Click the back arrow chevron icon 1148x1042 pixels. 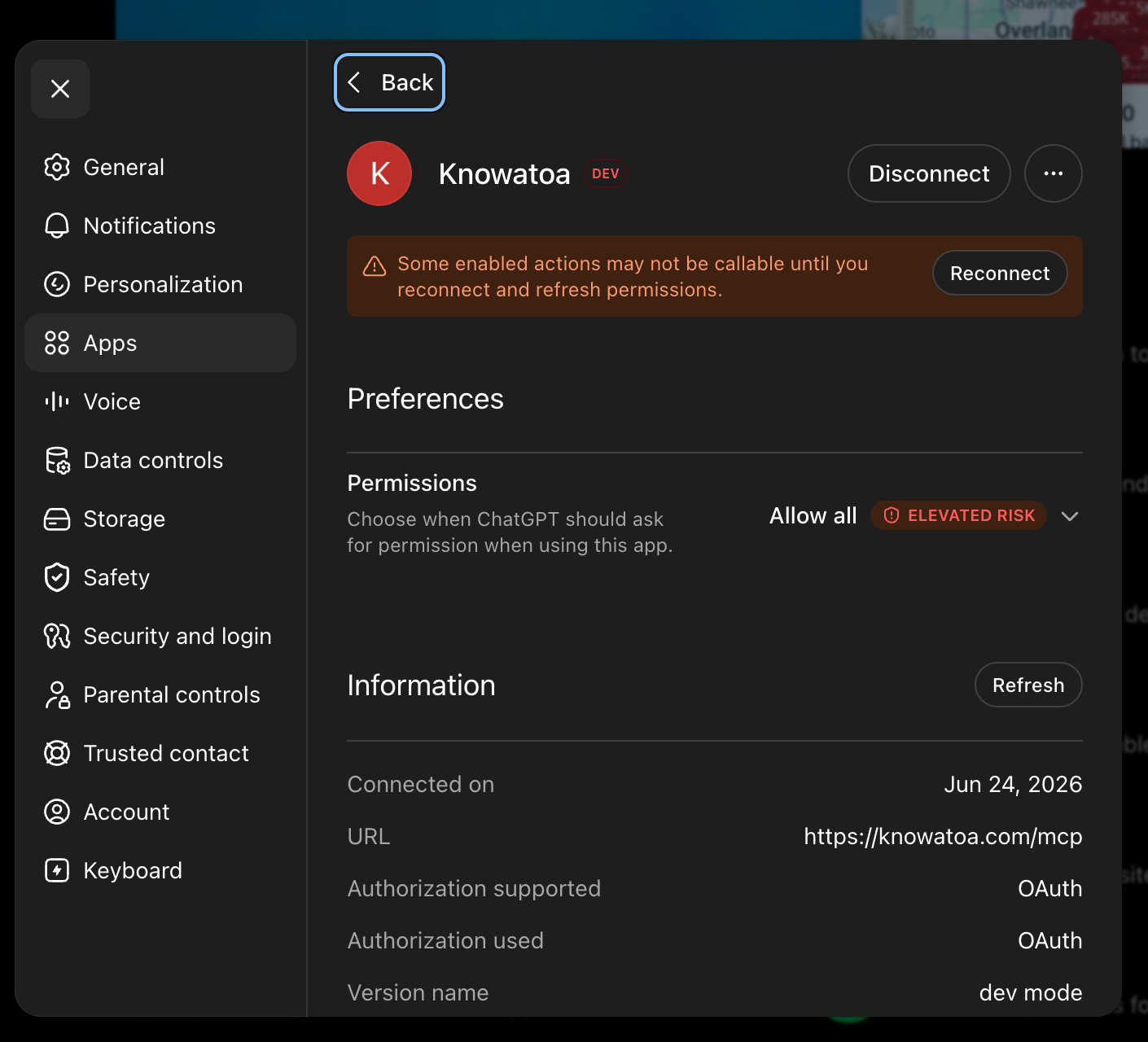click(x=354, y=82)
